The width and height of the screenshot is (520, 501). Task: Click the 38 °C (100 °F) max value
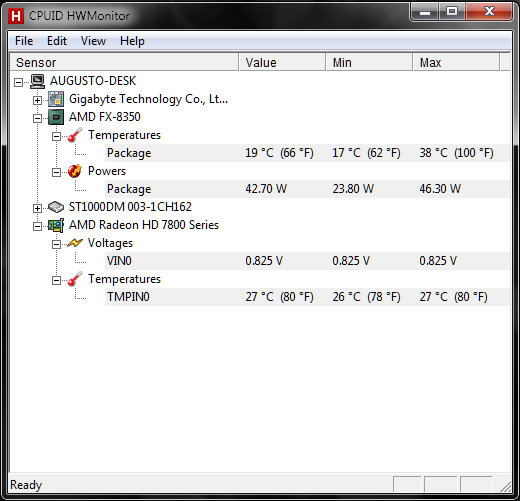456,153
